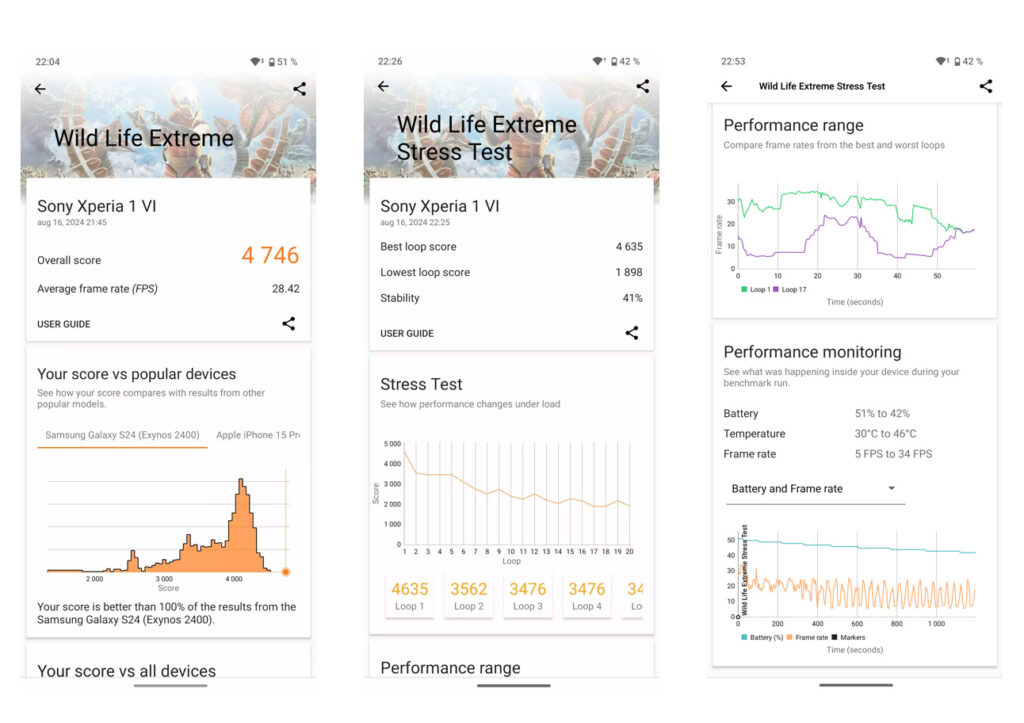This screenshot has height=723, width=1024.
Task: Share the card showing Stability 41%
Action: (x=631, y=333)
